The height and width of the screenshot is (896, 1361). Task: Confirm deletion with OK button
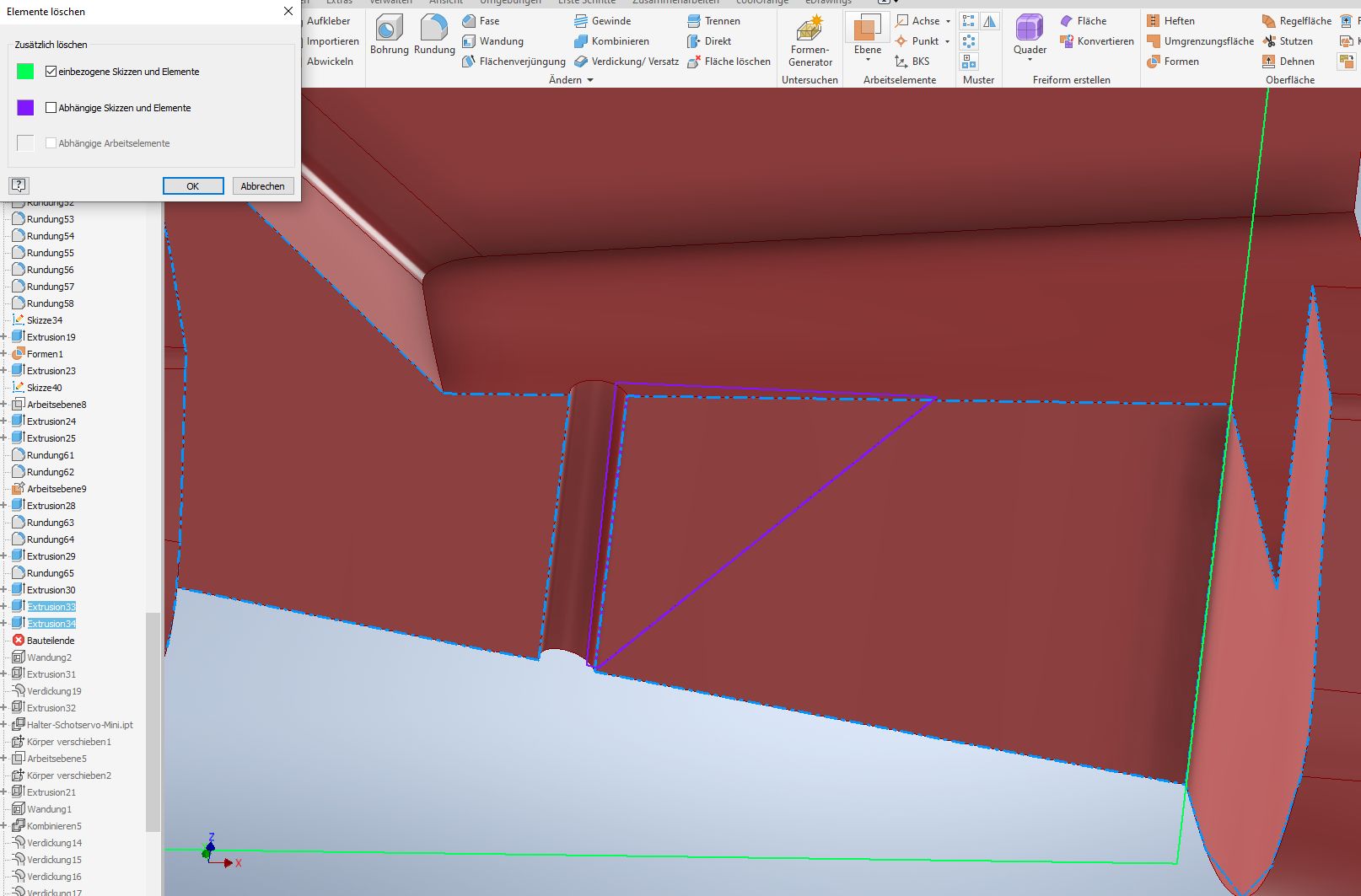click(193, 186)
